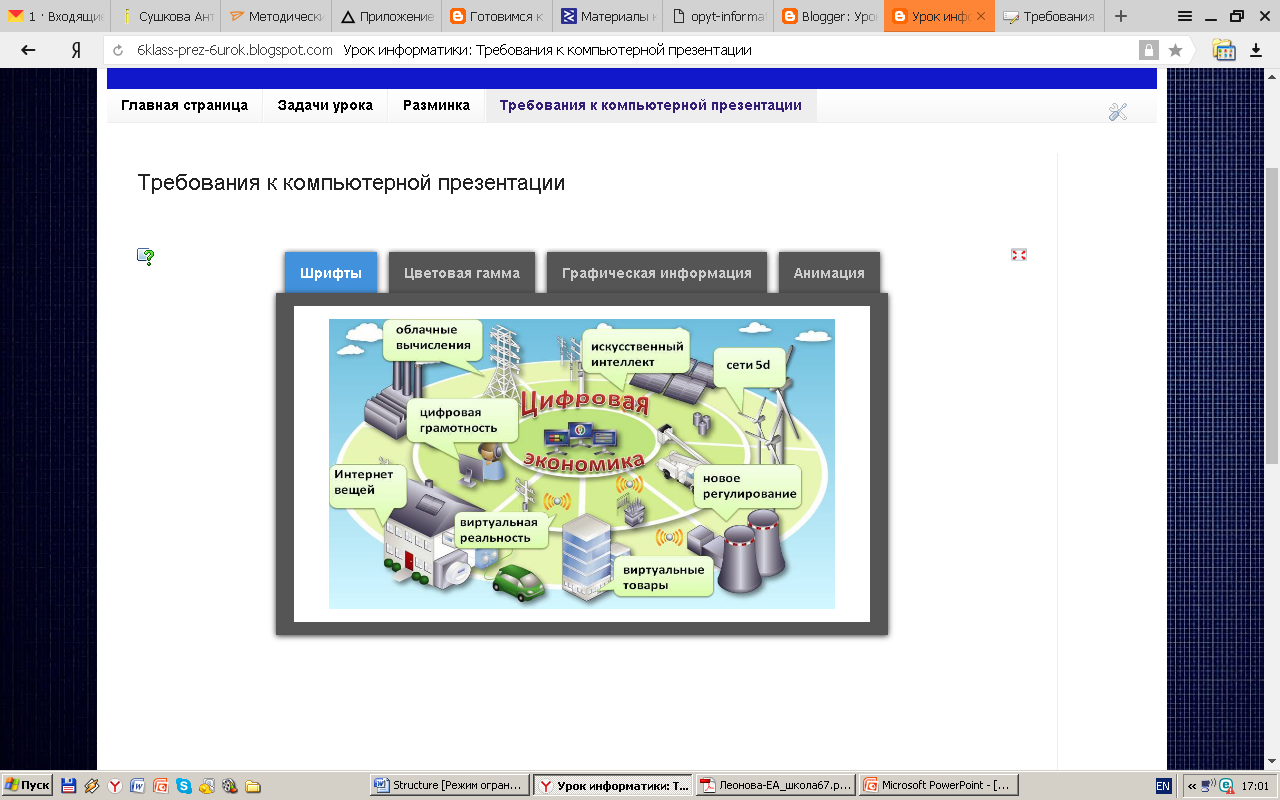Open a new browser tab with plus
1280x800 pixels.
click(1121, 16)
